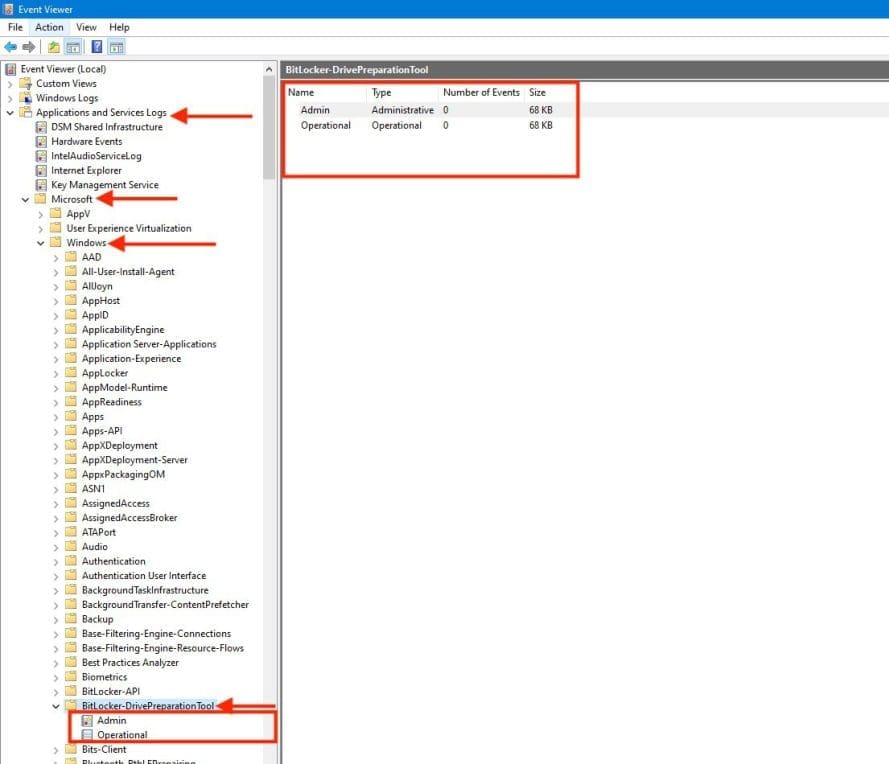Collapse the Microsoft folder node
Image resolution: width=889 pixels, height=764 pixels.
coord(26,199)
